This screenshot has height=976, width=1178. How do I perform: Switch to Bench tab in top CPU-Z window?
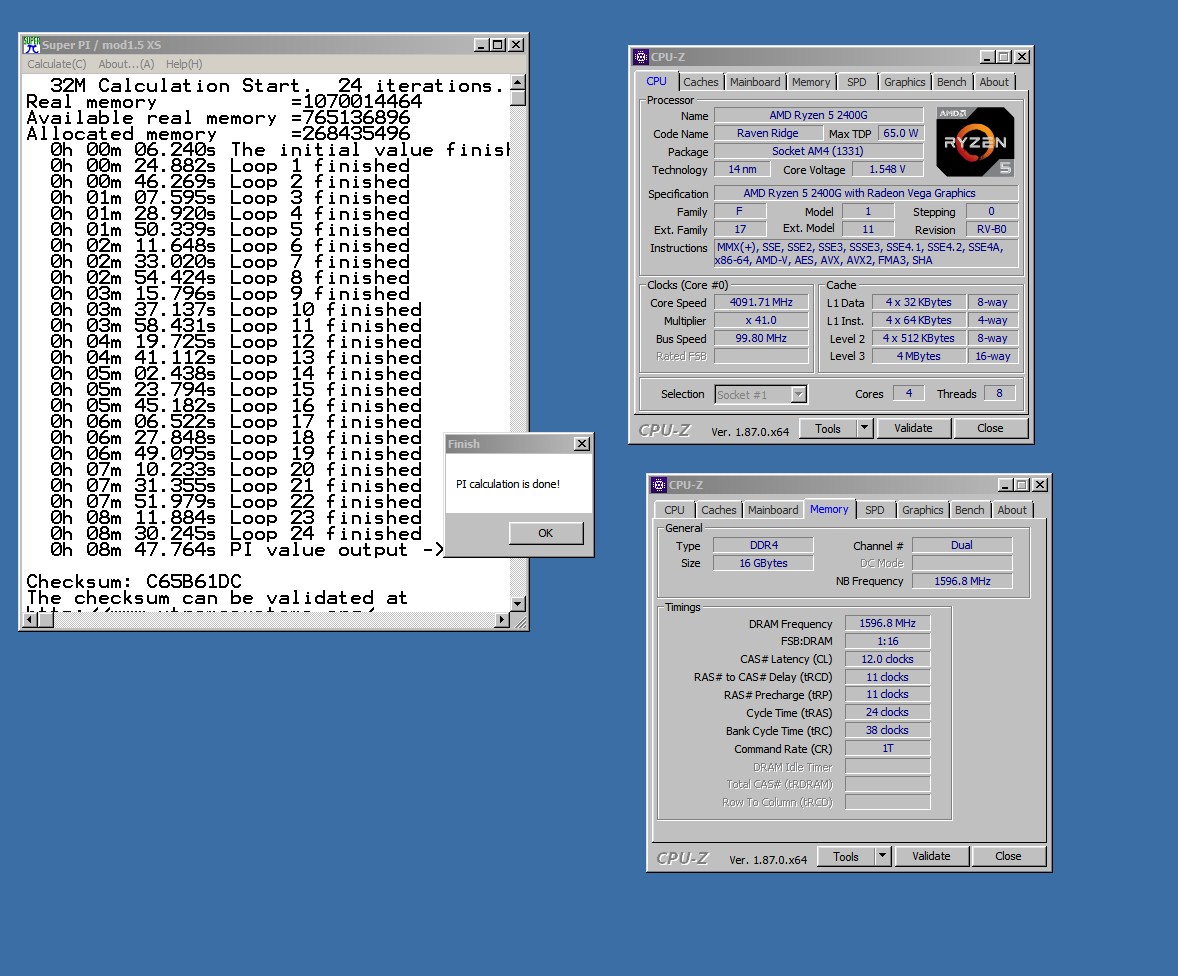click(x=952, y=83)
